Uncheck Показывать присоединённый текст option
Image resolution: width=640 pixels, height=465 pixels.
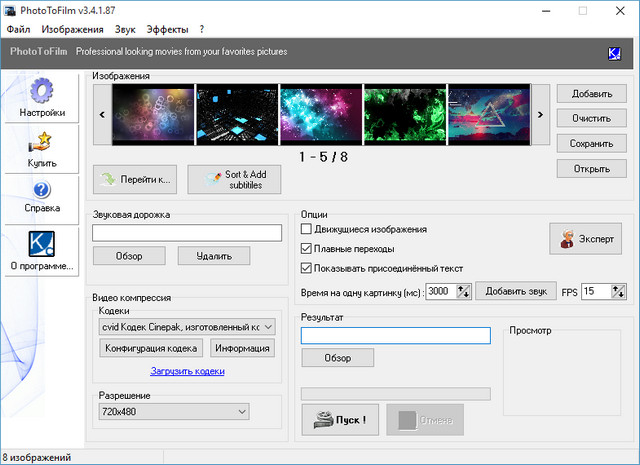(307, 268)
